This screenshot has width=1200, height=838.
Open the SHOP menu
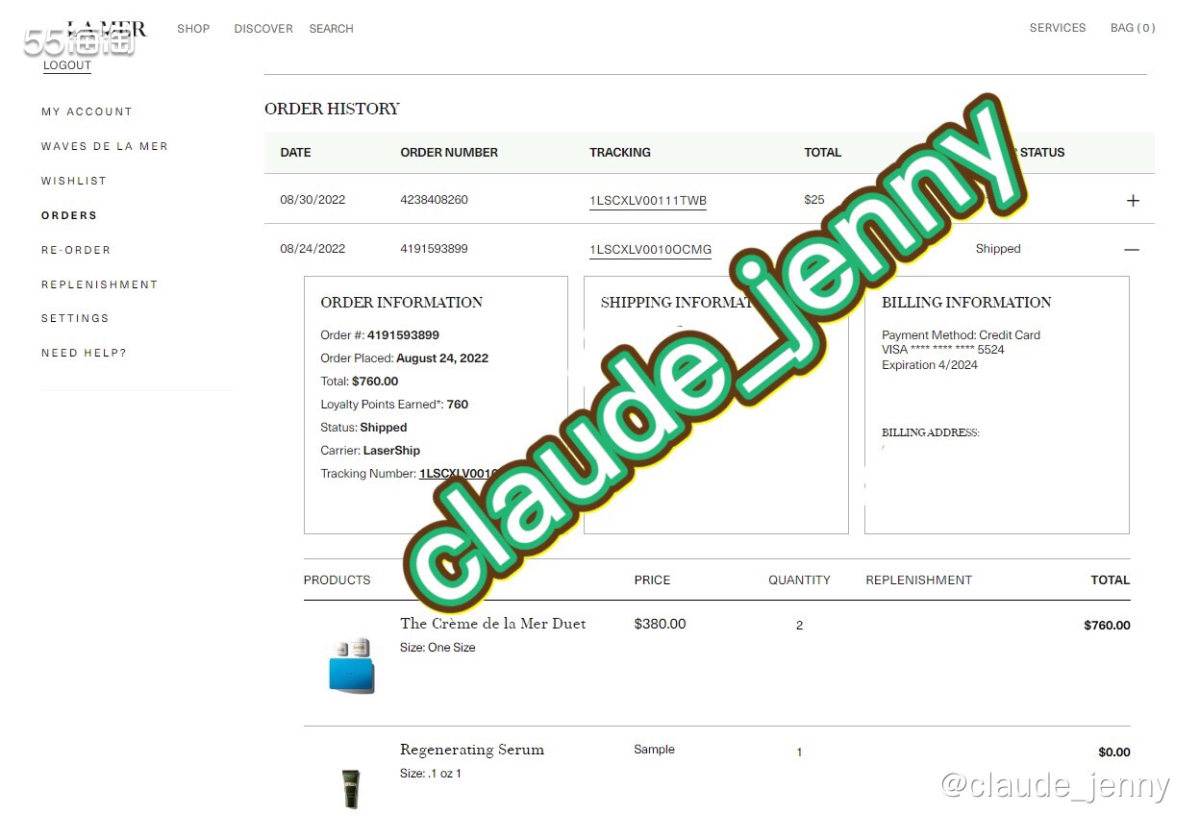pyautogui.click(x=193, y=29)
